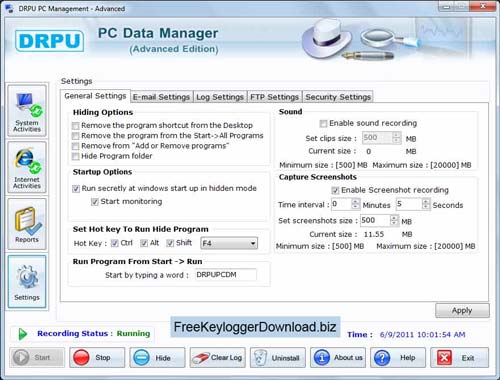The width and height of the screenshot is (500, 380).
Task: Click the greyed Start button
Action: [37, 358]
